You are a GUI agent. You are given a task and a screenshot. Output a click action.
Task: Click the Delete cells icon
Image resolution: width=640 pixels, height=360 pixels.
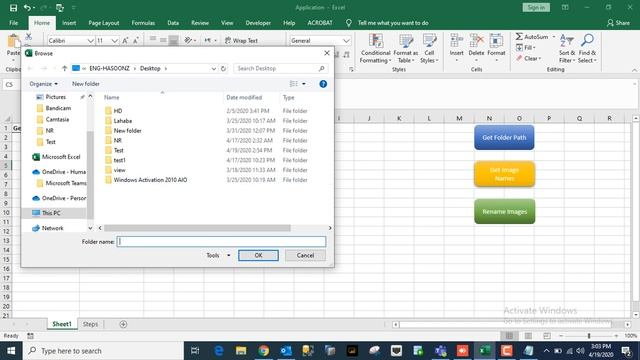click(476, 41)
